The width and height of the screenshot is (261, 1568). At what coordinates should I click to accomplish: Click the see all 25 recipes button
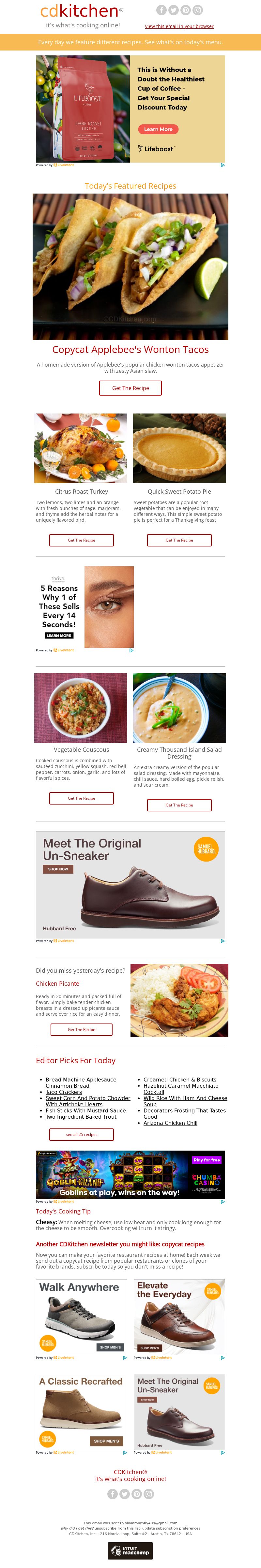click(81, 1134)
